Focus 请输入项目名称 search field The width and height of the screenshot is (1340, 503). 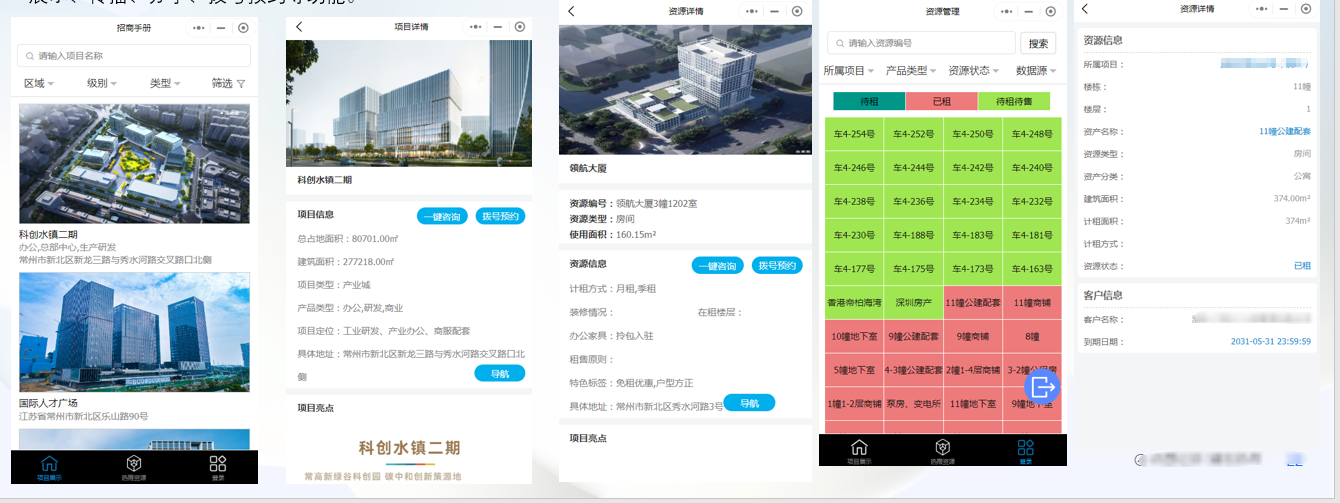(x=132, y=56)
